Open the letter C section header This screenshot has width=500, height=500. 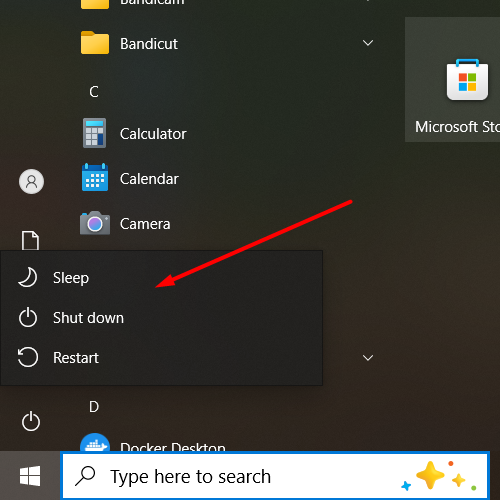[x=94, y=92]
